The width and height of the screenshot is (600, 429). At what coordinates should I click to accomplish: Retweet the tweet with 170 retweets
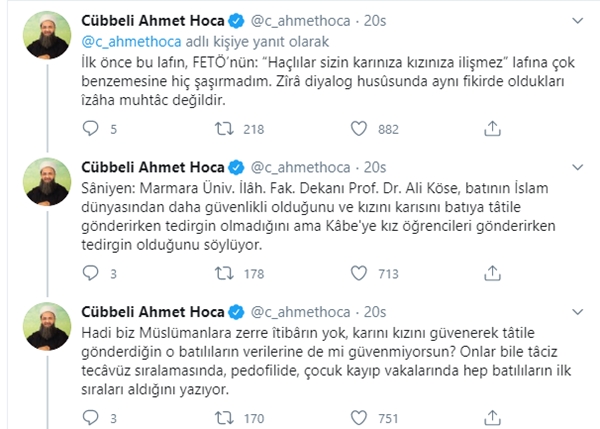coord(224,418)
